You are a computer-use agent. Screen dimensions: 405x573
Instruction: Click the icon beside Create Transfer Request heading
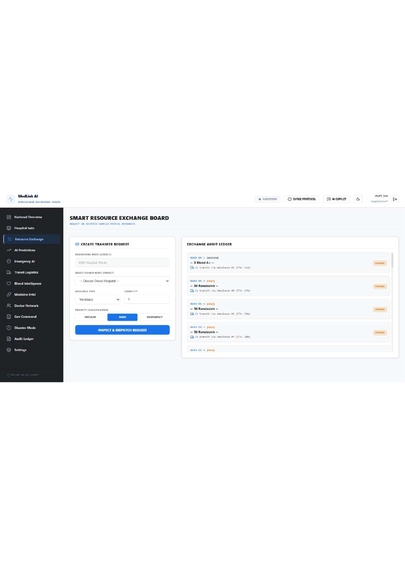tap(77, 244)
